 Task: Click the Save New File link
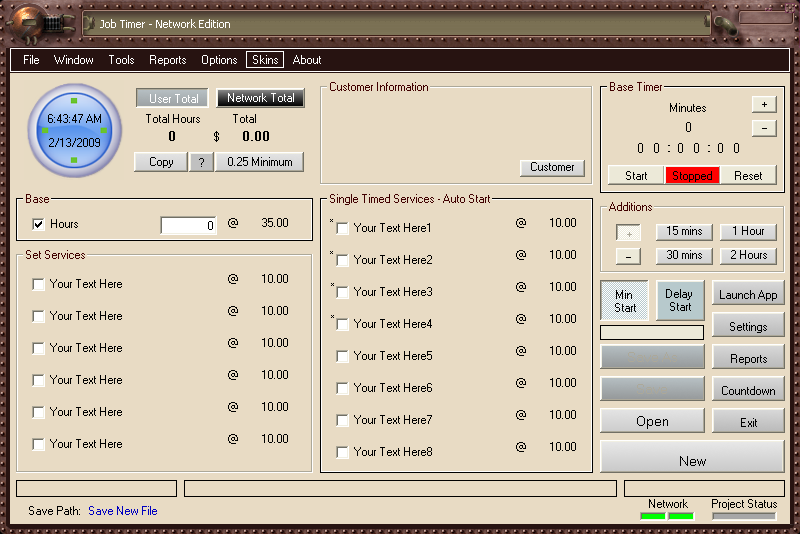122,511
